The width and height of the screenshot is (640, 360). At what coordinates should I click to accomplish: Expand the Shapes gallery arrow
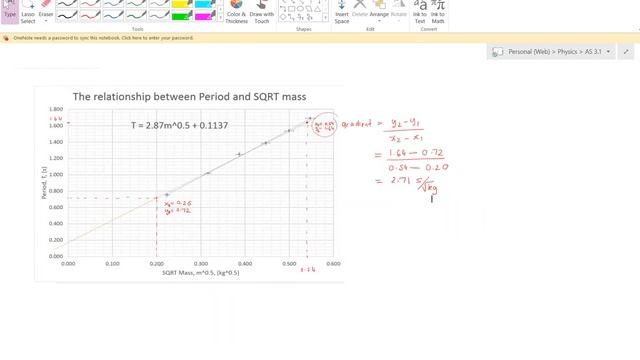[325, 18]
